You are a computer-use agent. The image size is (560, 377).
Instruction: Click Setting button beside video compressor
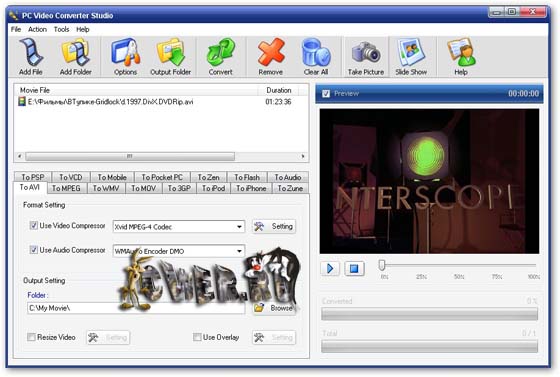point(274,226)
